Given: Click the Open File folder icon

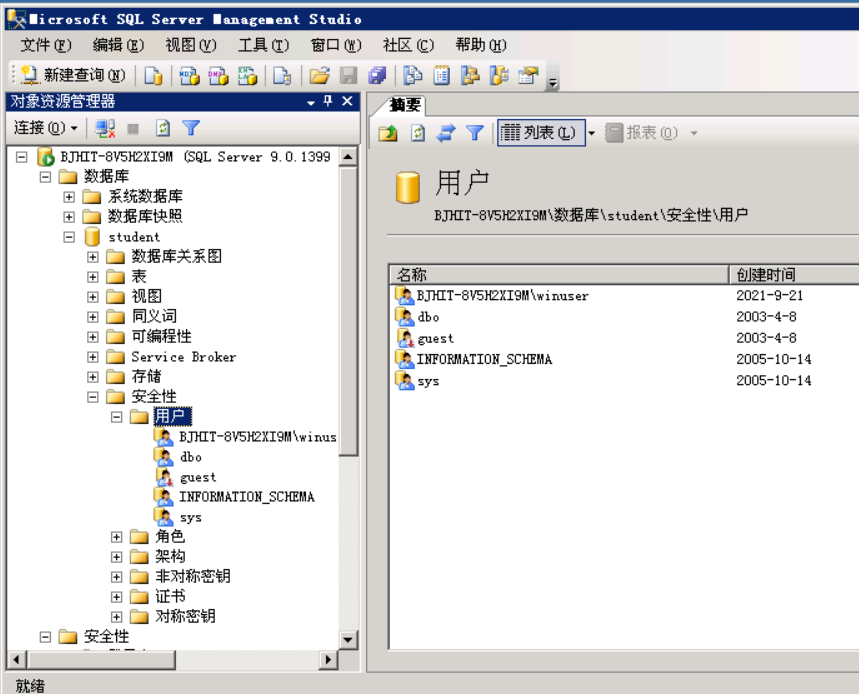Looking at the screenshot, I should tap(319, 76).
